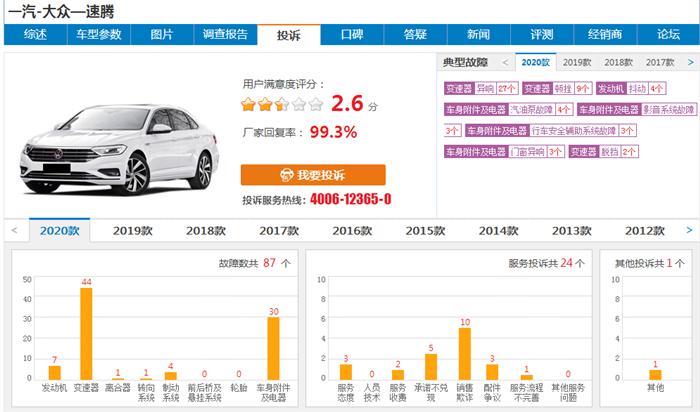Select the 2014款 year tab
This screenshot has height=412, width=700.
(x=499, y=231)
